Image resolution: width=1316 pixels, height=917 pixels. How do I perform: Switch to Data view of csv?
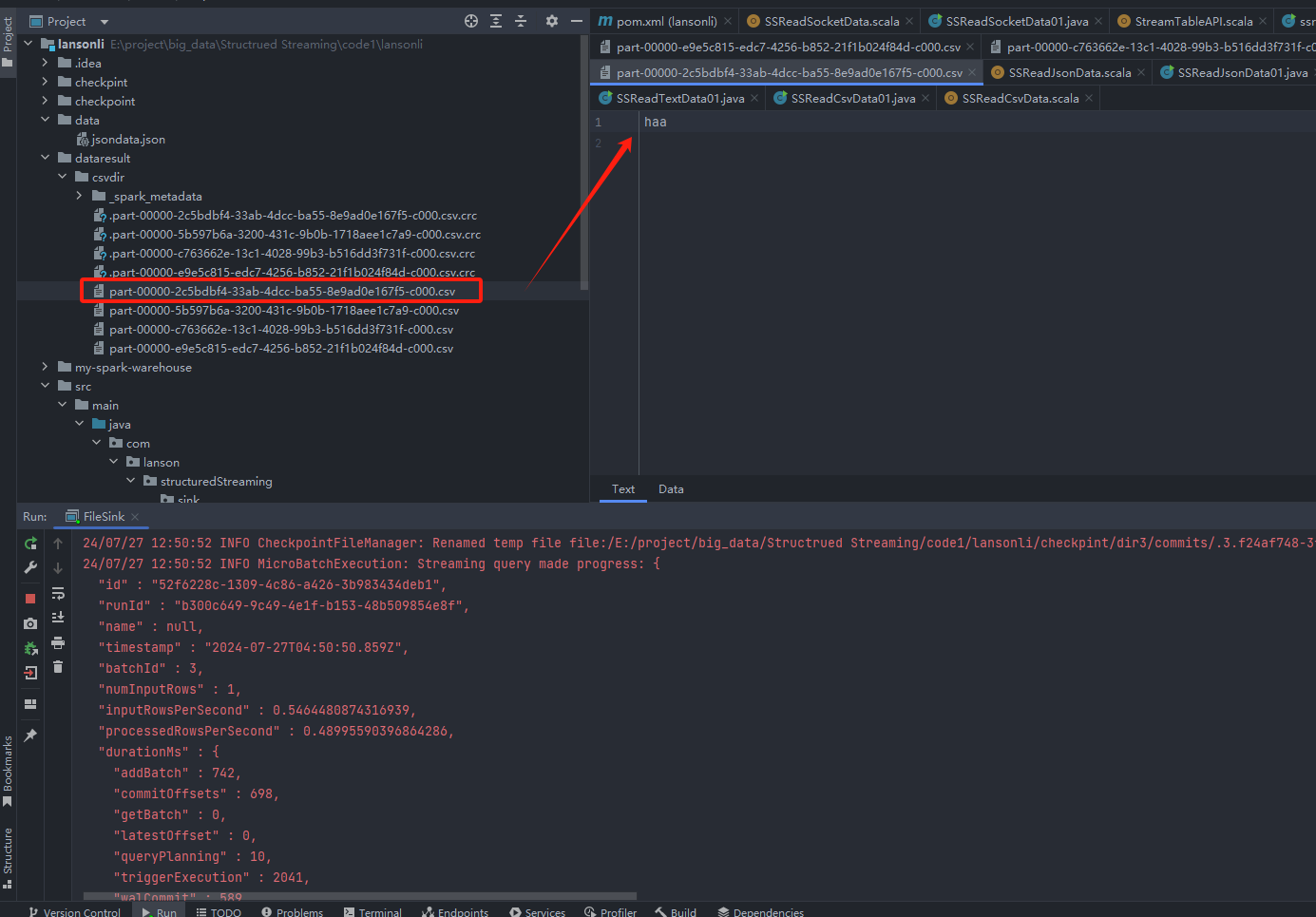pos(671,489)
